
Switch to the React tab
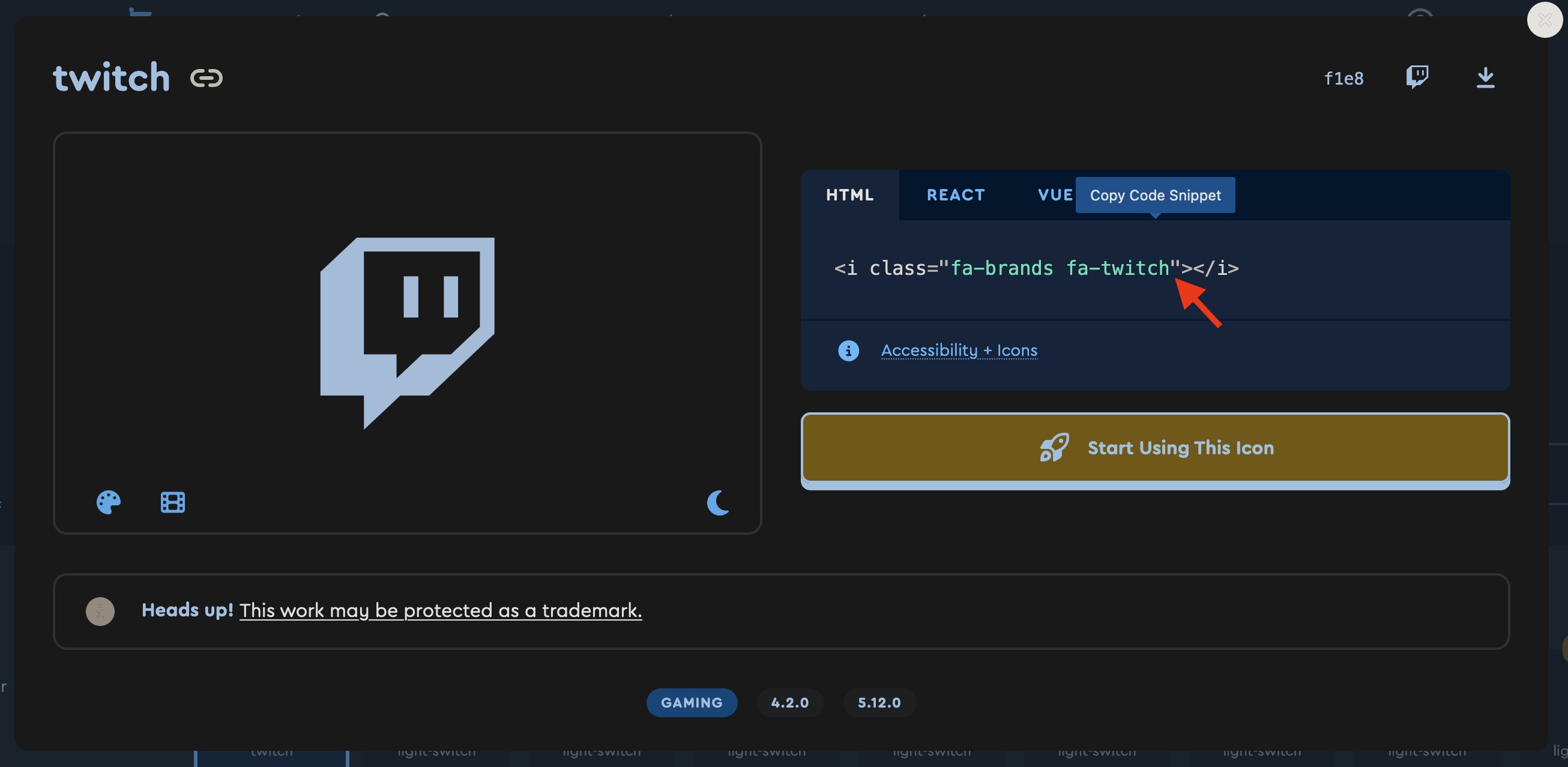[x=956, y=195]
